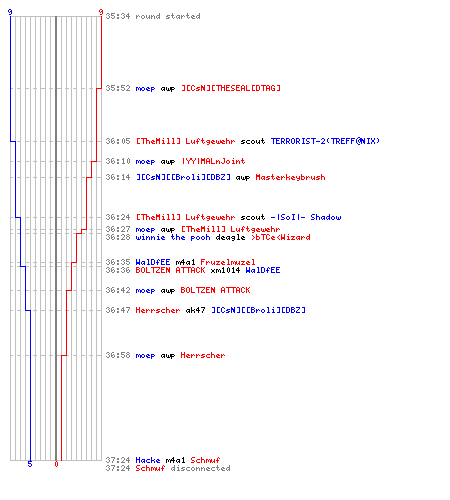
Task: Select Fruzelmuzel player name
Action: point(228,262)
